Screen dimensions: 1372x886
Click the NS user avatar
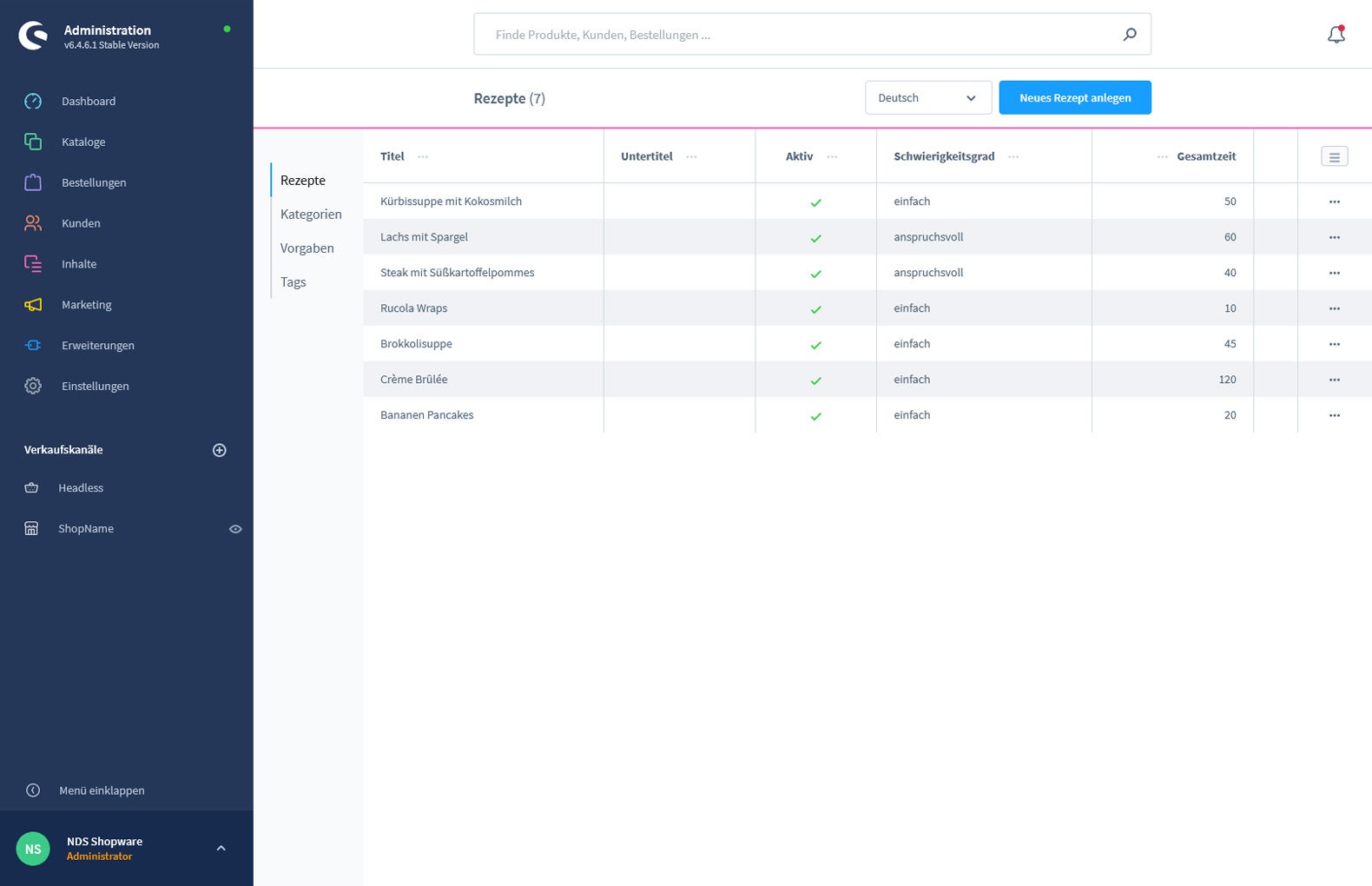coord(33,849)
